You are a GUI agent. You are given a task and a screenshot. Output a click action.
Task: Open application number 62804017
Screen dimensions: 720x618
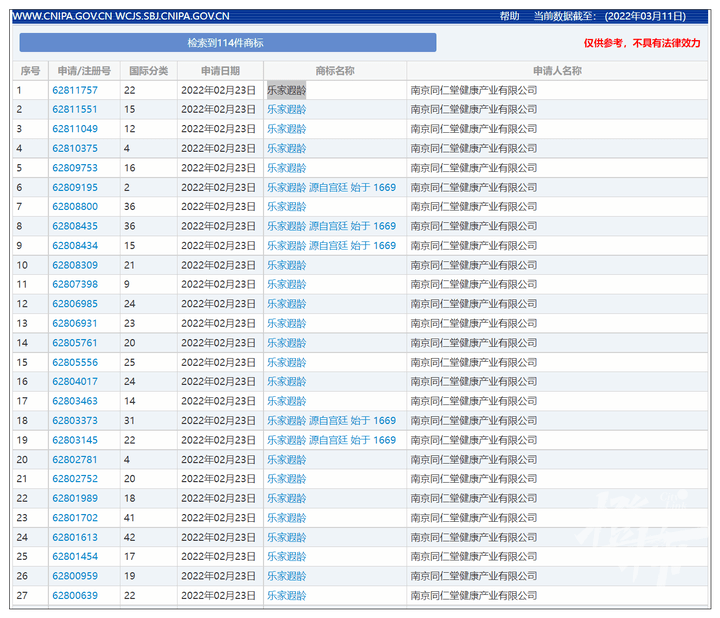pyautogui.click(x=75, y=382)
